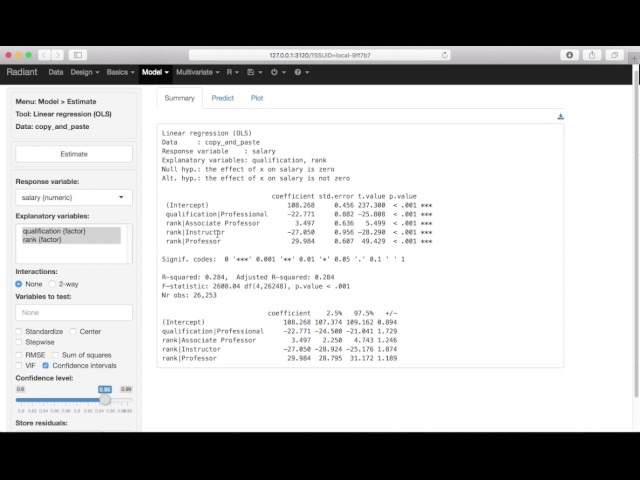Click the 'Nr obs: 26,253' line
The width and height of the screenshot is (640, 480).
tap(189, 295)
